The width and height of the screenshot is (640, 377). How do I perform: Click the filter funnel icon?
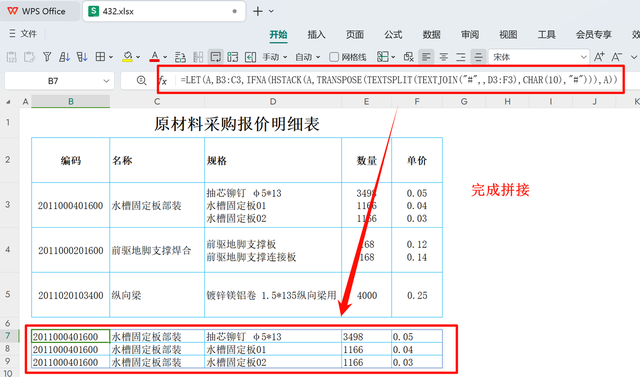click(47, 57)
